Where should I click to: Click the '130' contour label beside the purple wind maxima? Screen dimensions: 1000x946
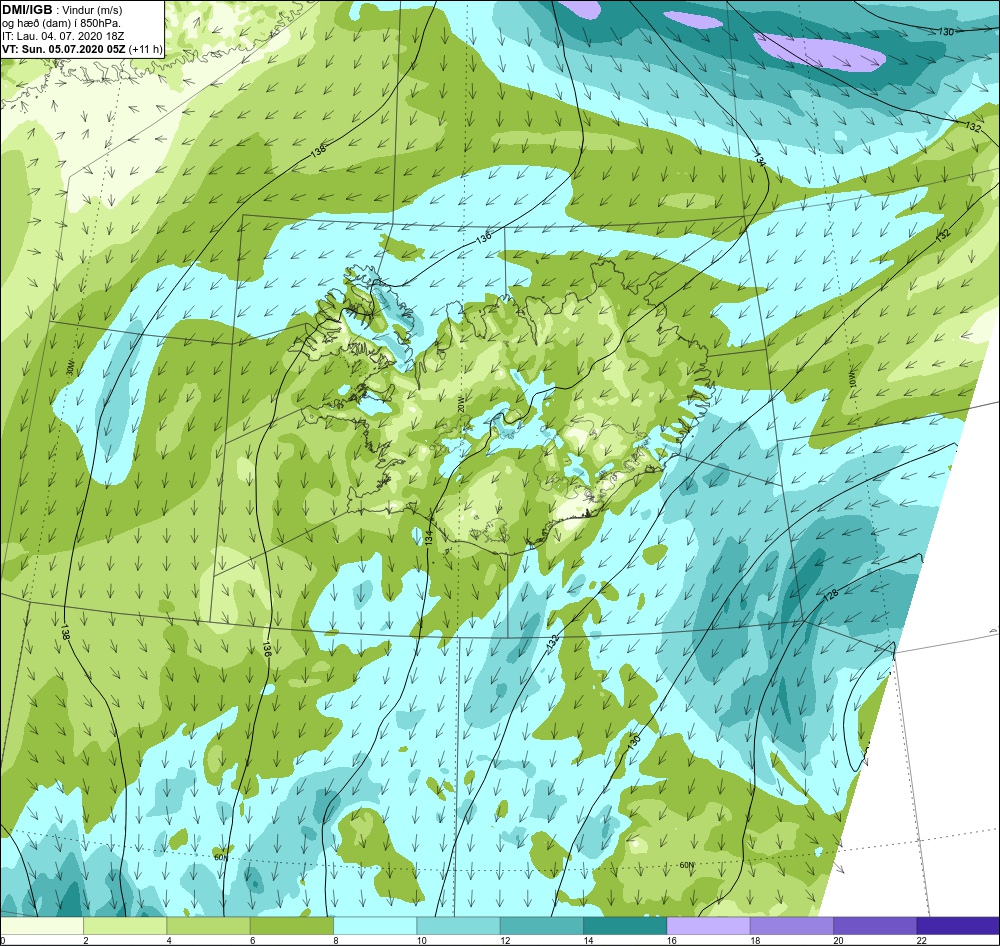point(946,32)
